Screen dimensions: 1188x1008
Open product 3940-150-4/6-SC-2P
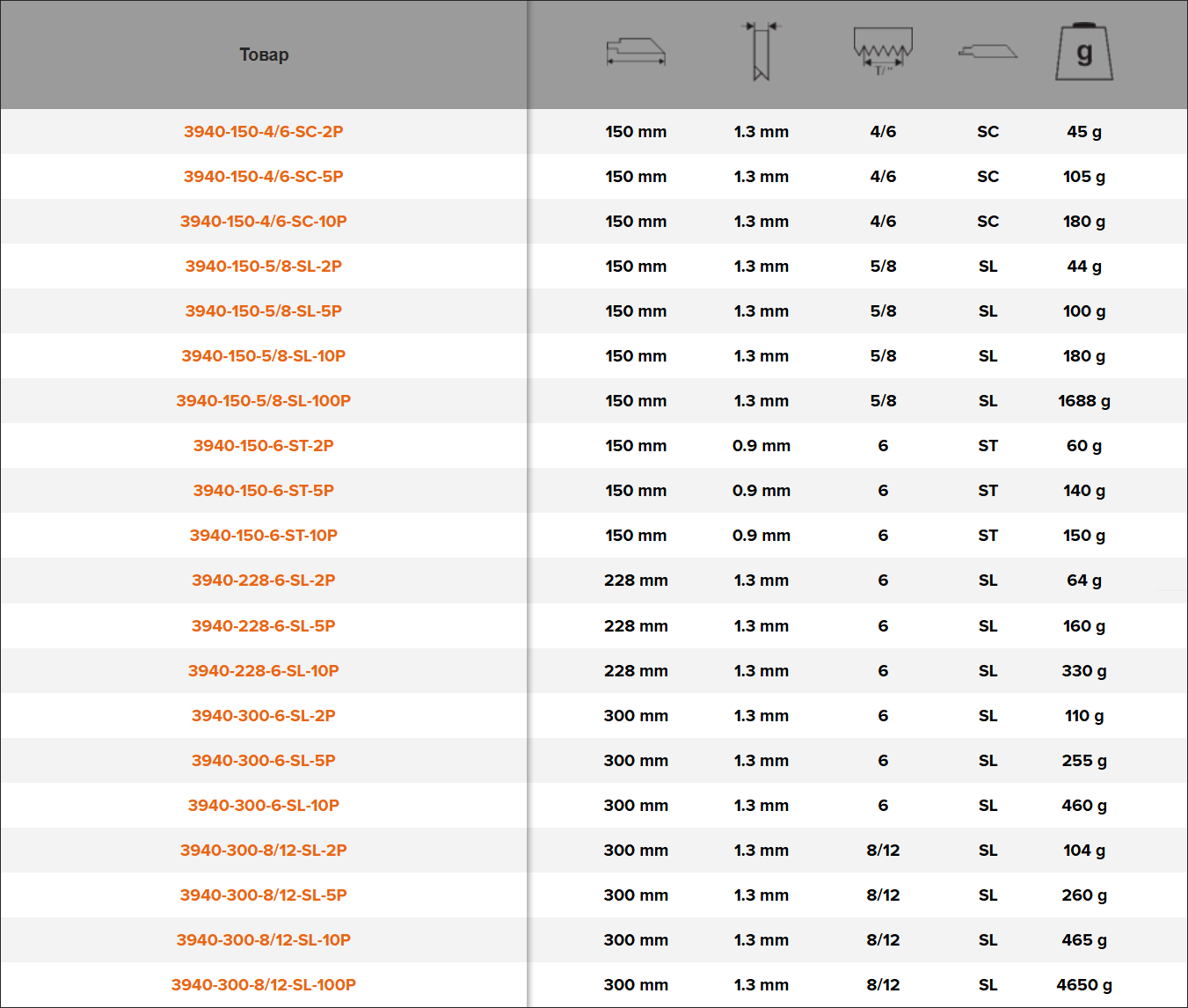(x=264, y=132)
